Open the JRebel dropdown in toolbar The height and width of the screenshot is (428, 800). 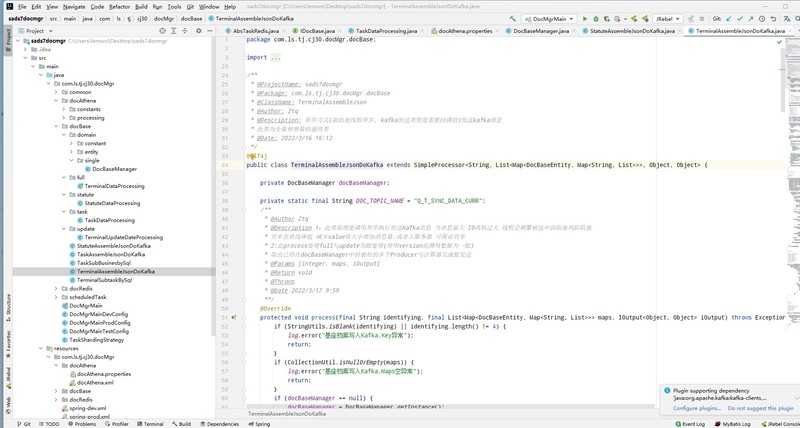[668, 19]
